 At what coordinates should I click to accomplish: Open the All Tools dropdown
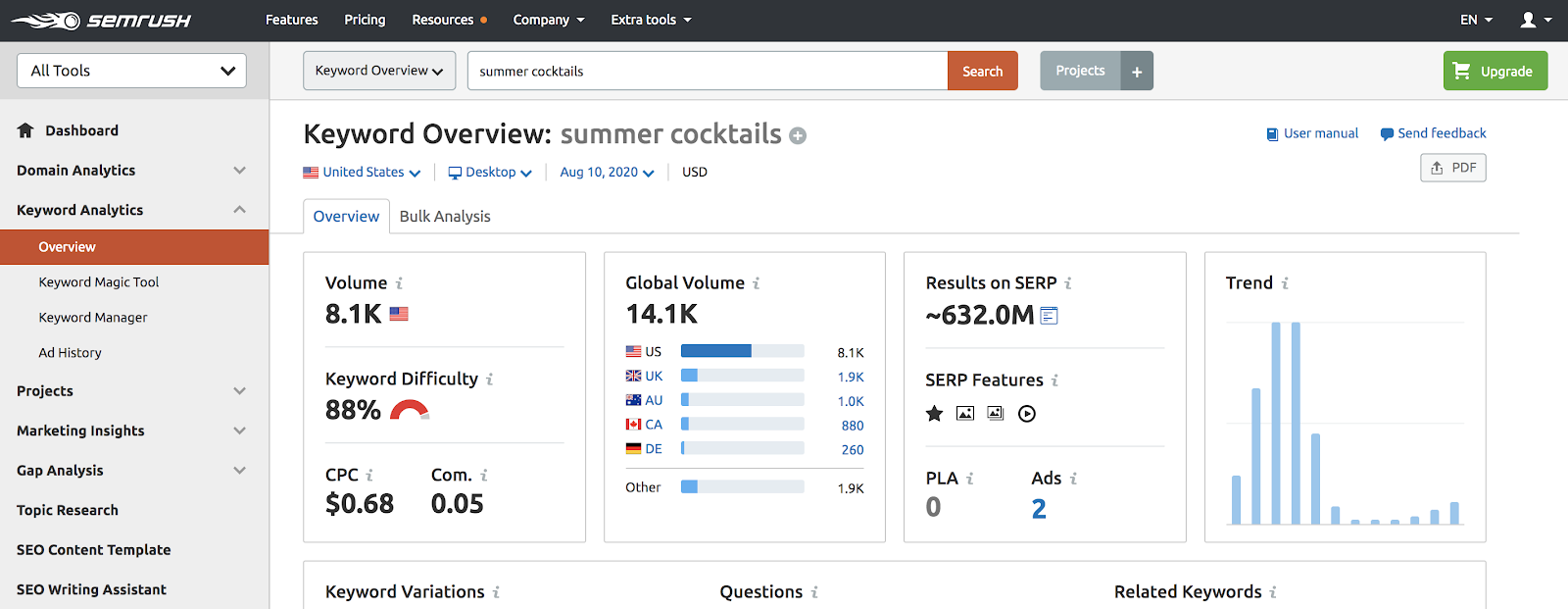click(x=131, y=71)
